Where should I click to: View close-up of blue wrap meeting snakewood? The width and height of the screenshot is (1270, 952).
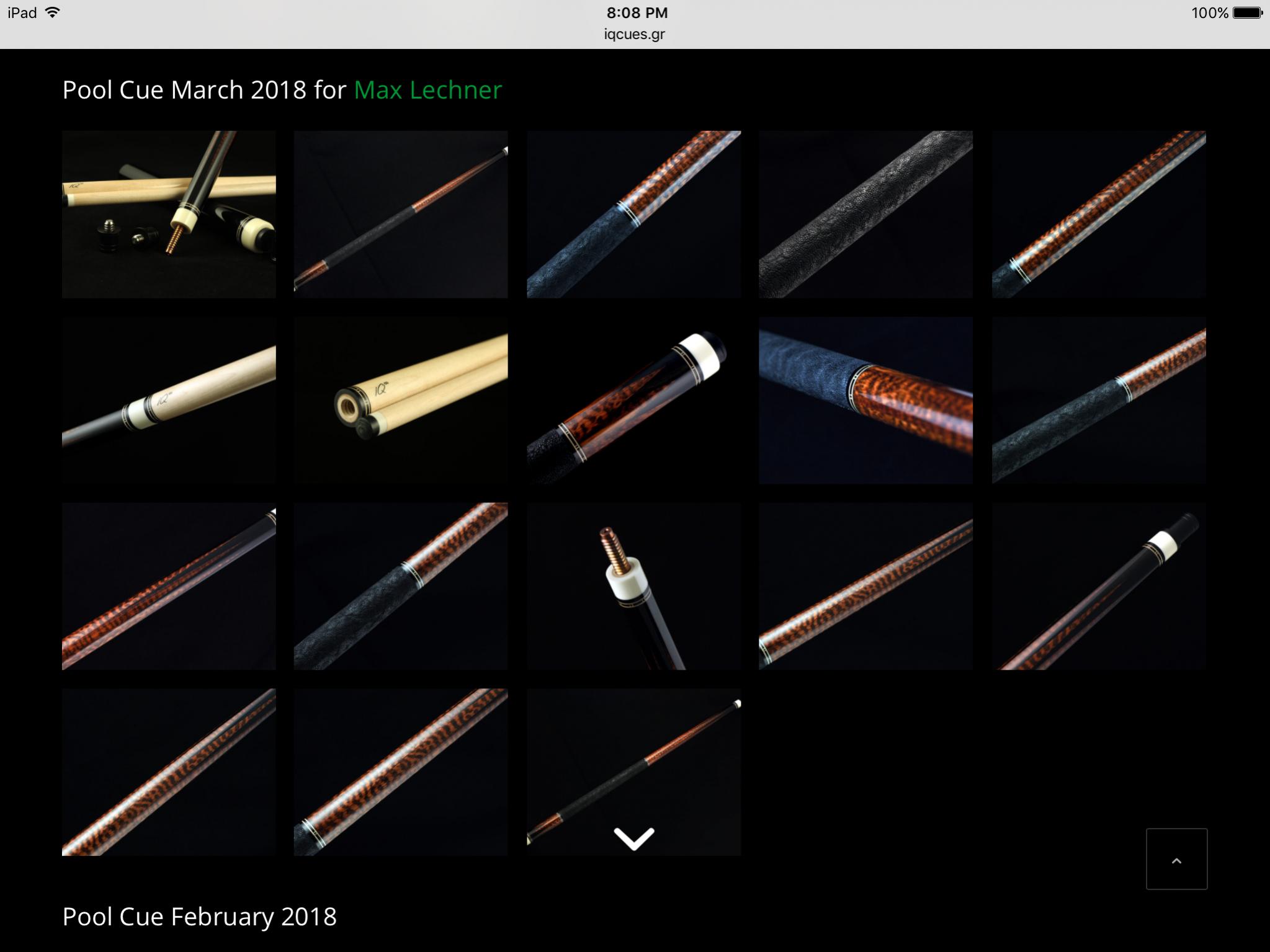tap(865, 400)
